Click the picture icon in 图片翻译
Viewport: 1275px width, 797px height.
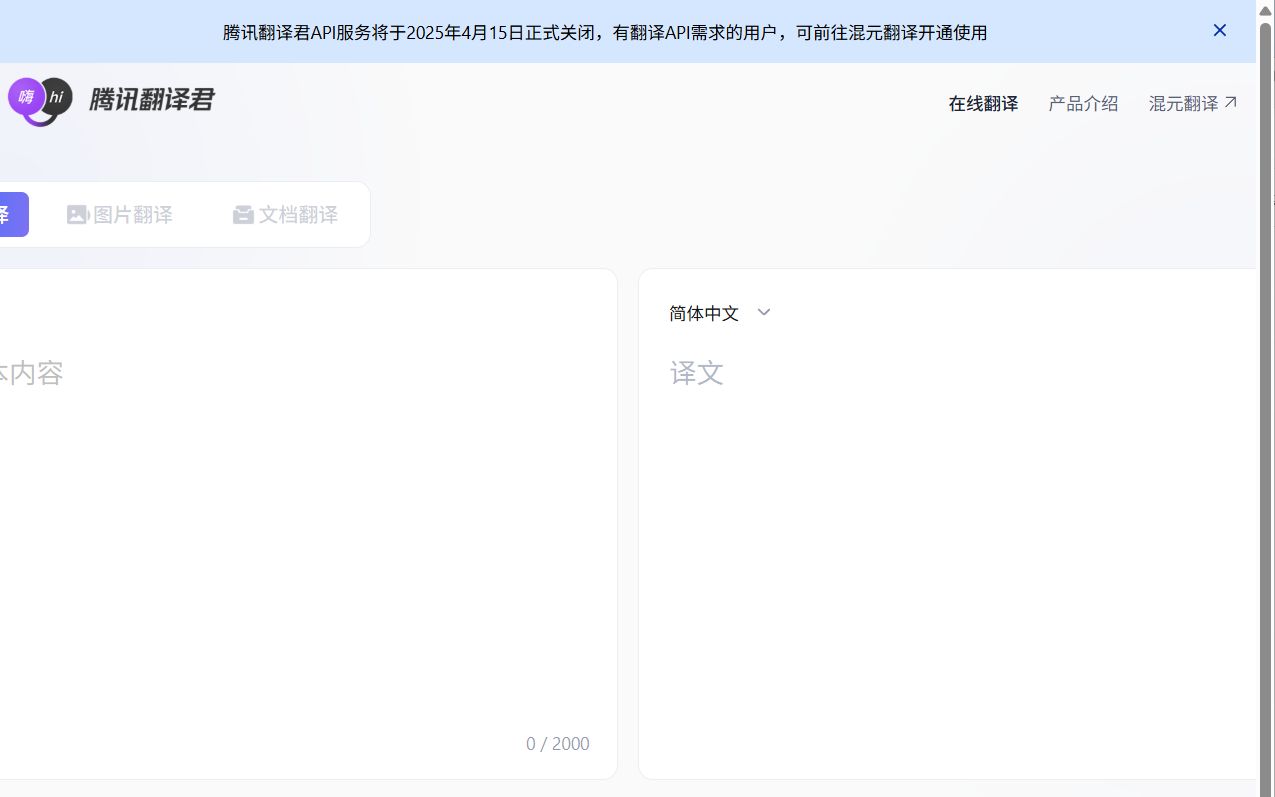(78, 215)
